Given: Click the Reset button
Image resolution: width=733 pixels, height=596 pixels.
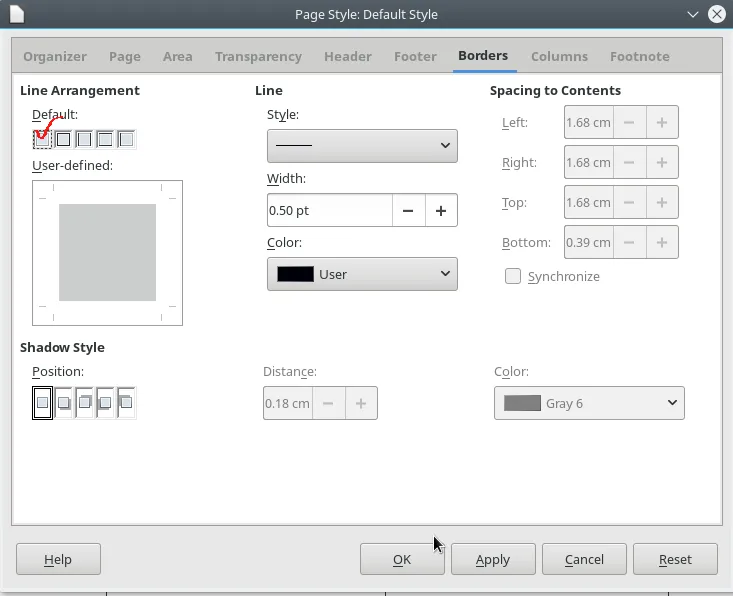Looking at the screenshot, I should pyautogui.click(x=676, y=559).
